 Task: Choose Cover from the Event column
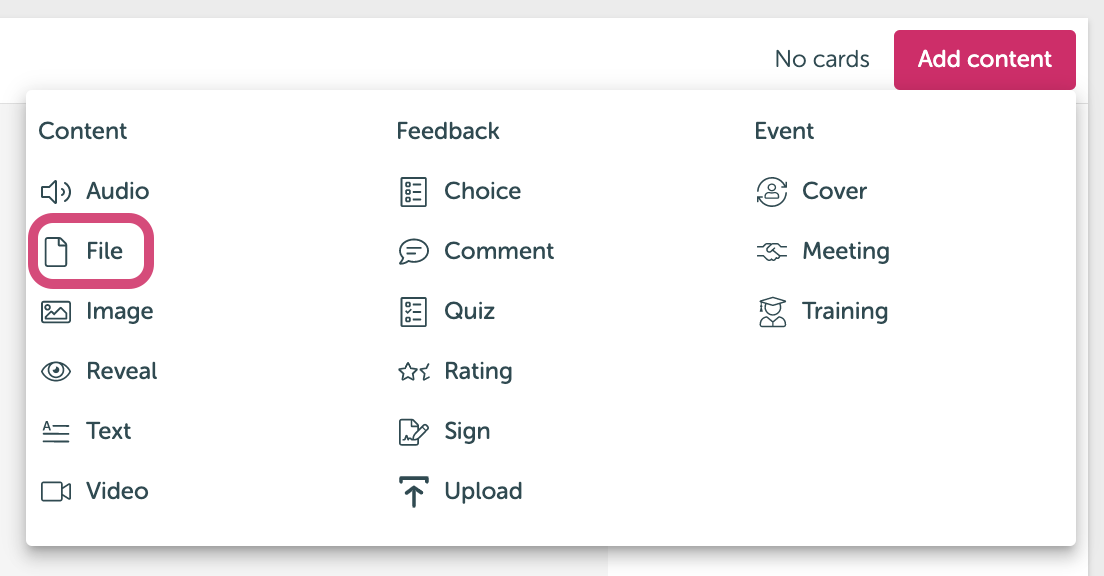click(x=811, y=192)
